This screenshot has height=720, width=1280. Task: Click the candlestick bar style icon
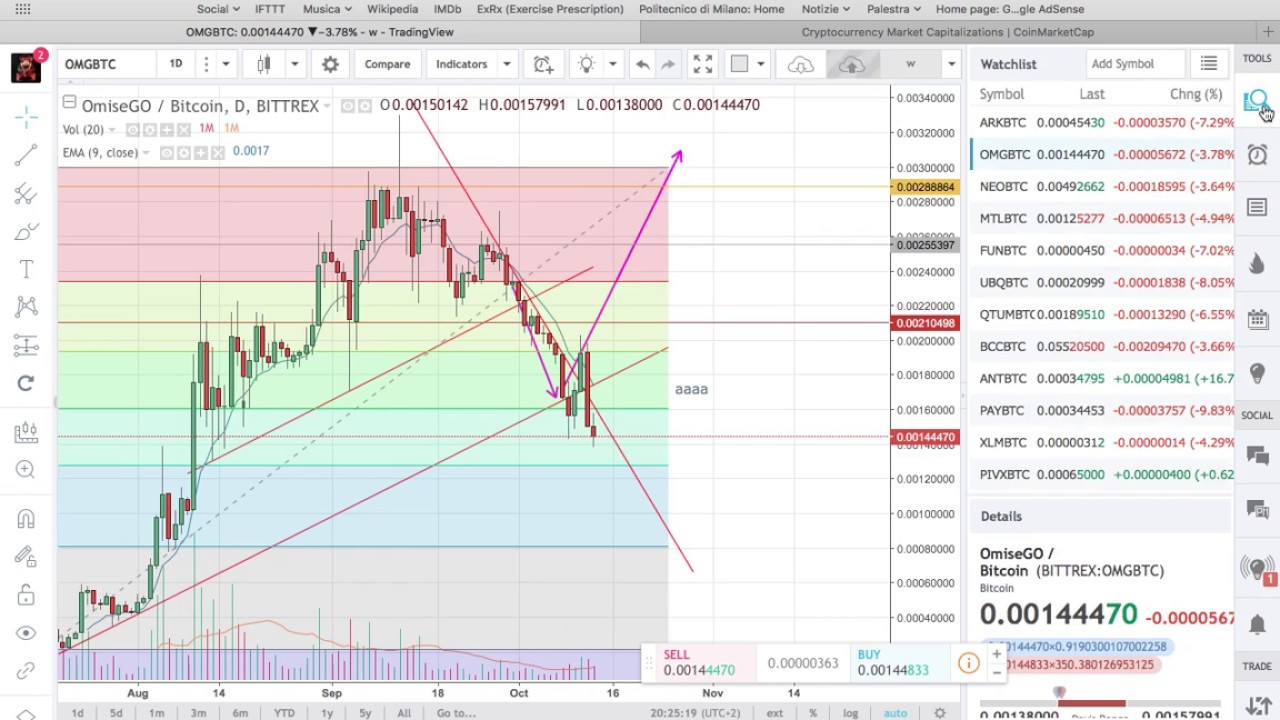click(264, 64)
